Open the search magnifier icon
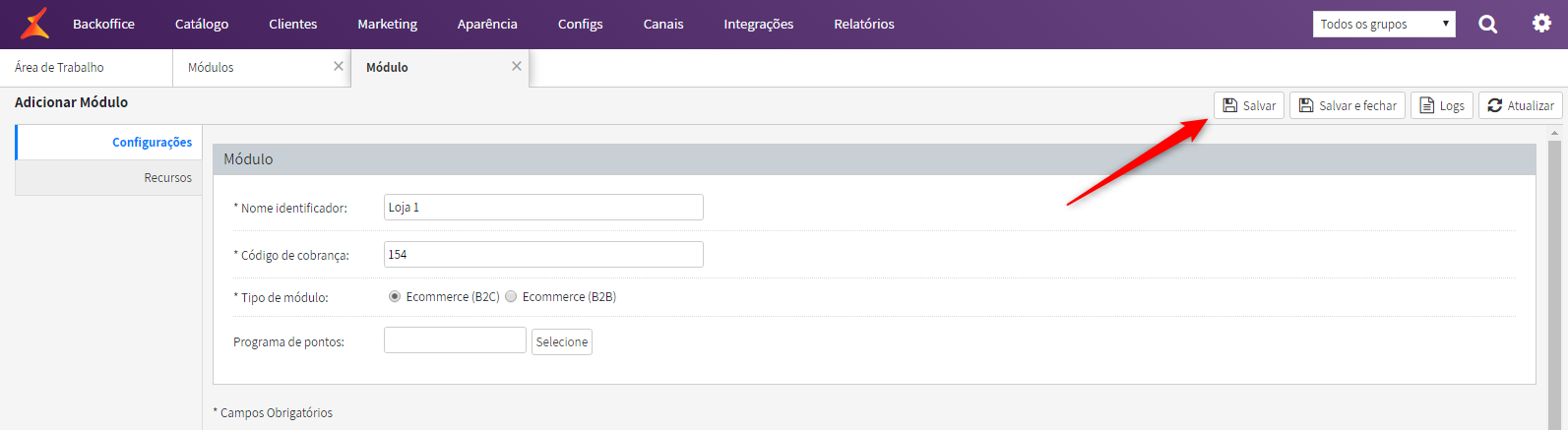Screen dimensions: 1568x430 click(x=1487, y=24)
